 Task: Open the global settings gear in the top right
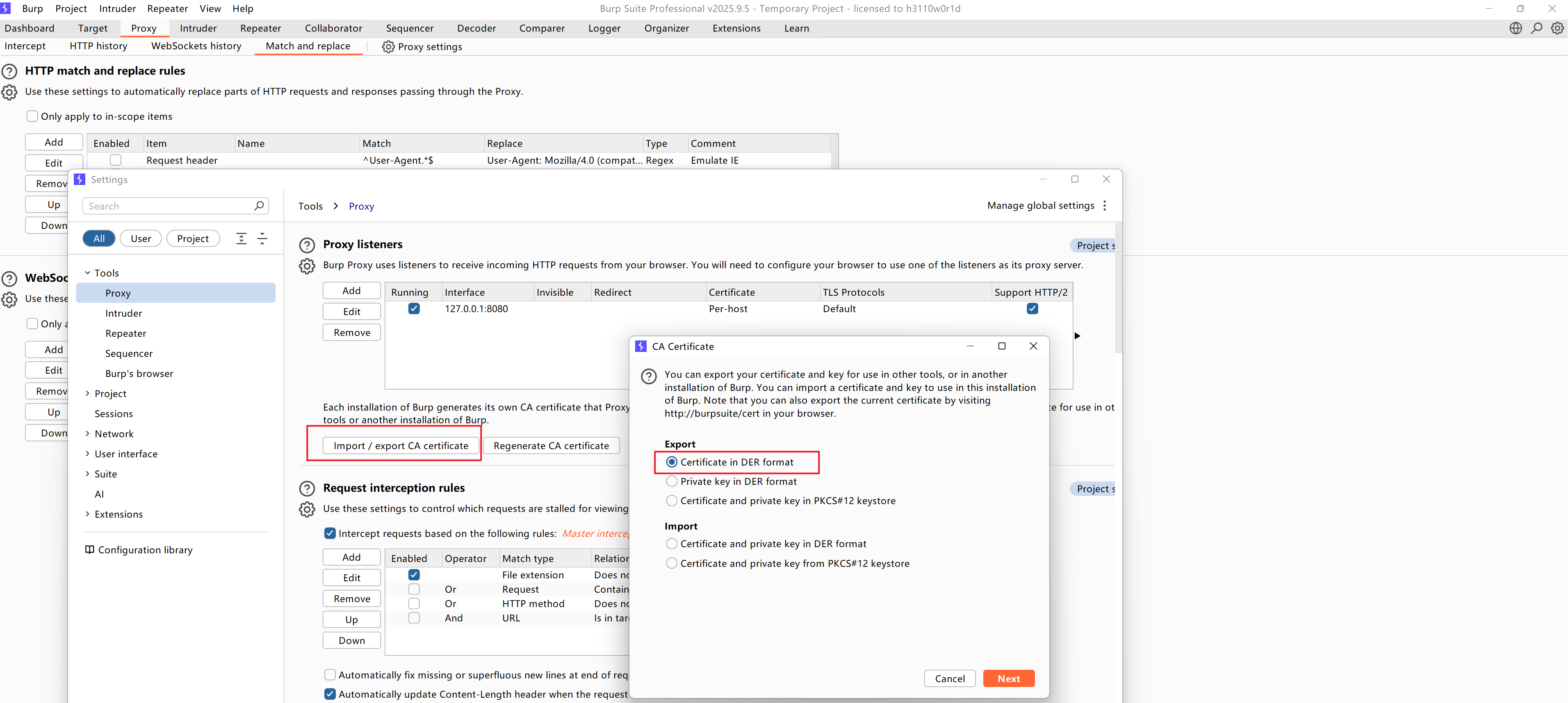pos(1557,28)
